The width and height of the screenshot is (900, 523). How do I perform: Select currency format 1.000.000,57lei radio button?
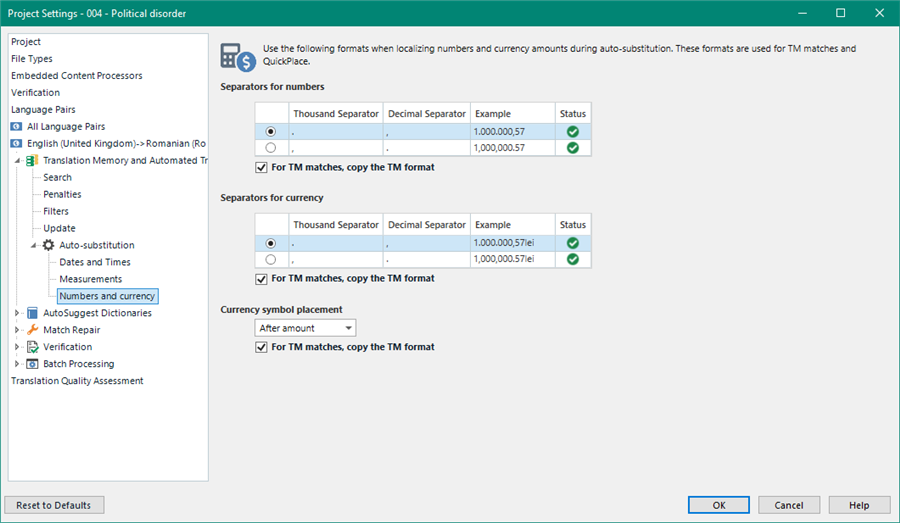click(271, 243)
